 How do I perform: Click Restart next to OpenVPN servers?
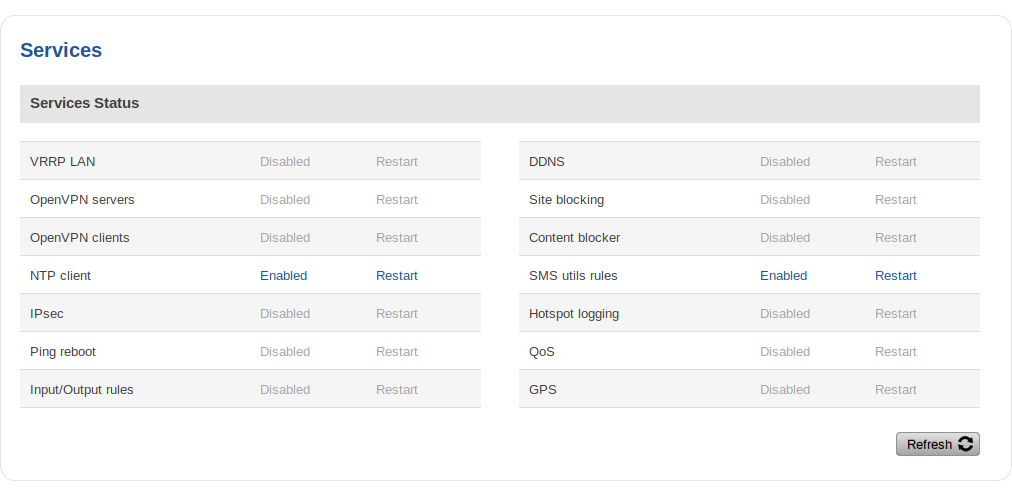pos(397,200)
